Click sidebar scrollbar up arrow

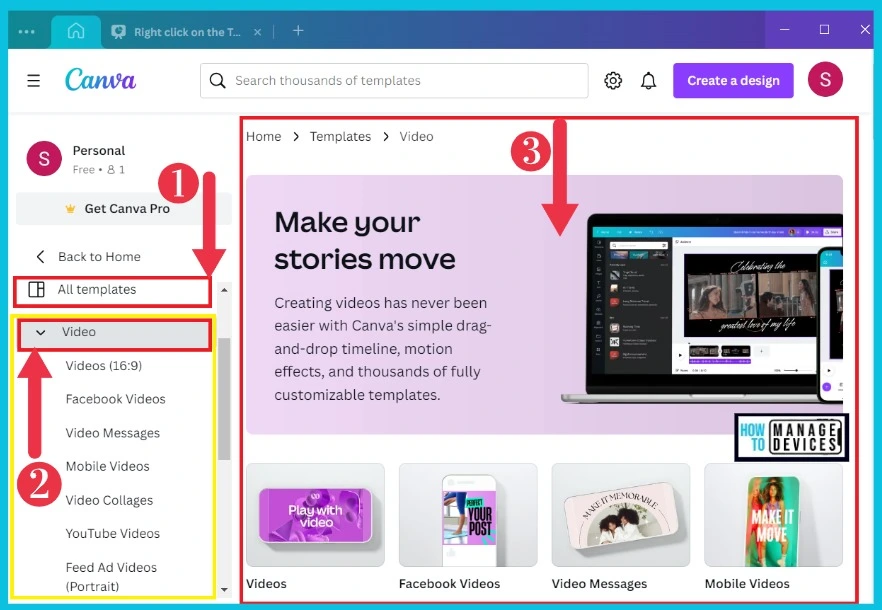[x=224, y=290]
